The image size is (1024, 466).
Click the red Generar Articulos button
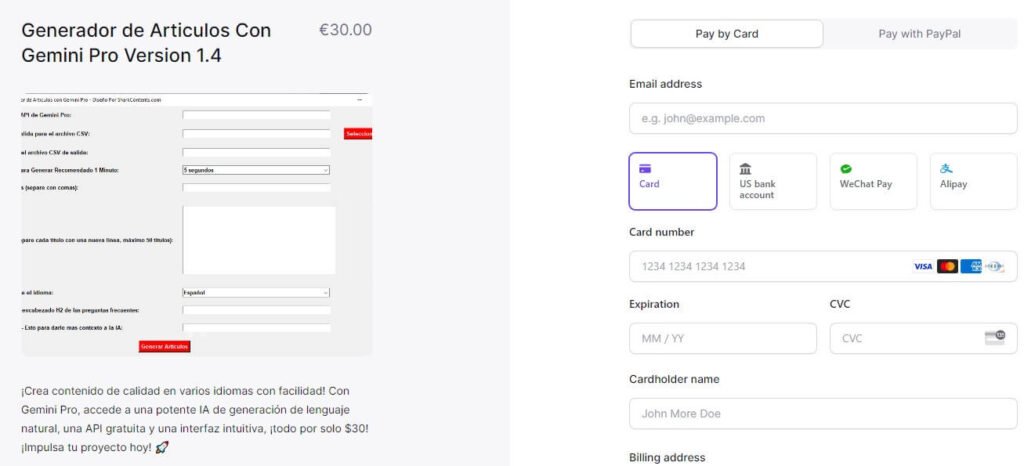coord(164,346)
